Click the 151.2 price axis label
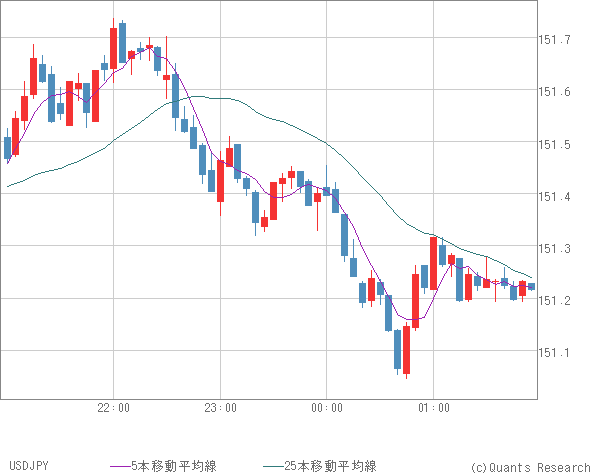 [554, 300]
